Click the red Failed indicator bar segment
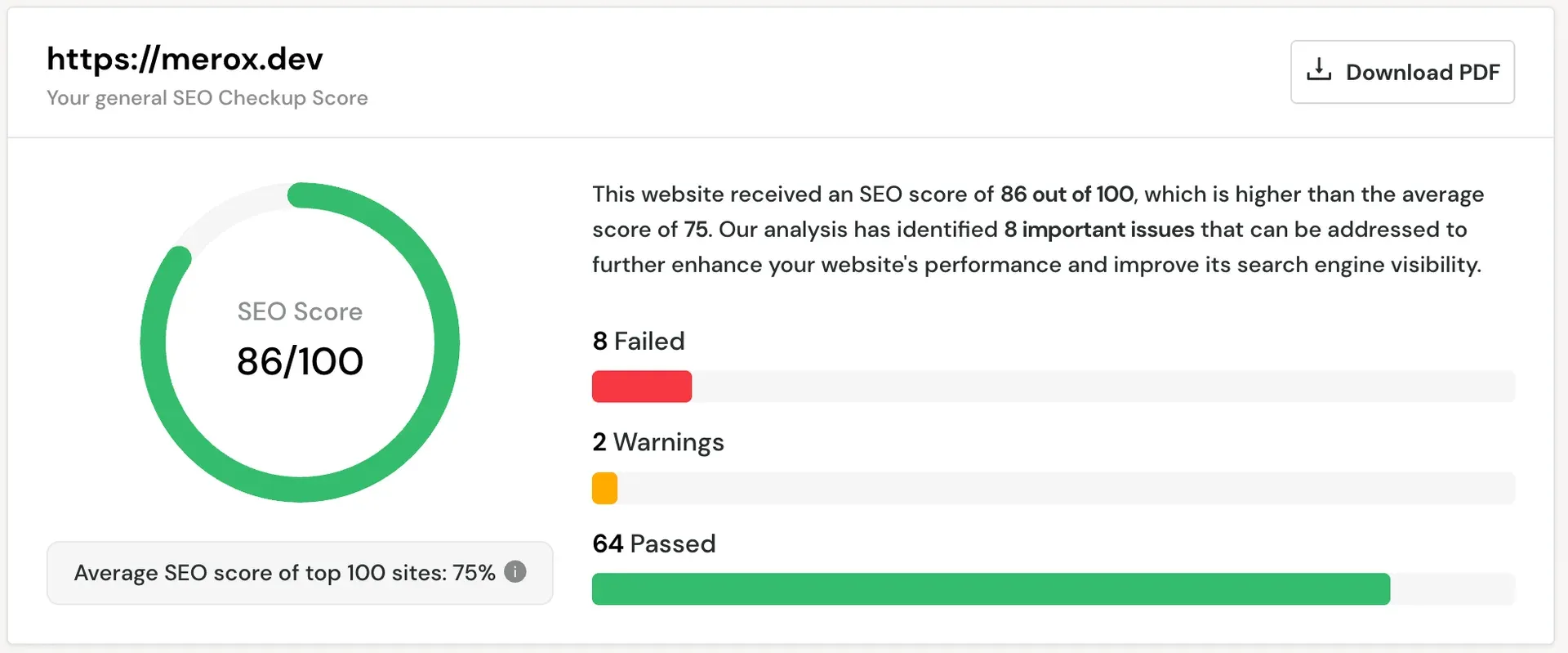Image resolution: width=1568 pixels, height=653 pixels. click(x=641, y=386)
